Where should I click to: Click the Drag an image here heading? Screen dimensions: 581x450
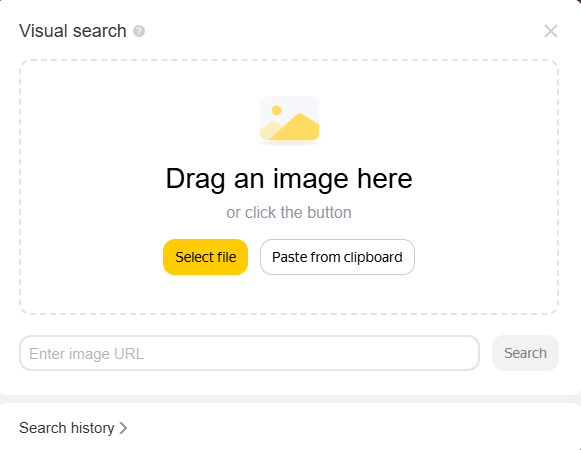[289, 179]
